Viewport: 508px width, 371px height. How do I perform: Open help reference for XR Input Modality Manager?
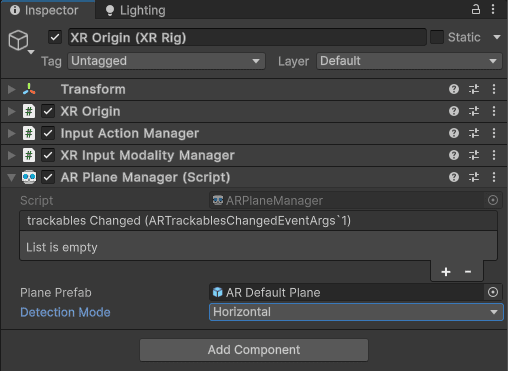454,155
